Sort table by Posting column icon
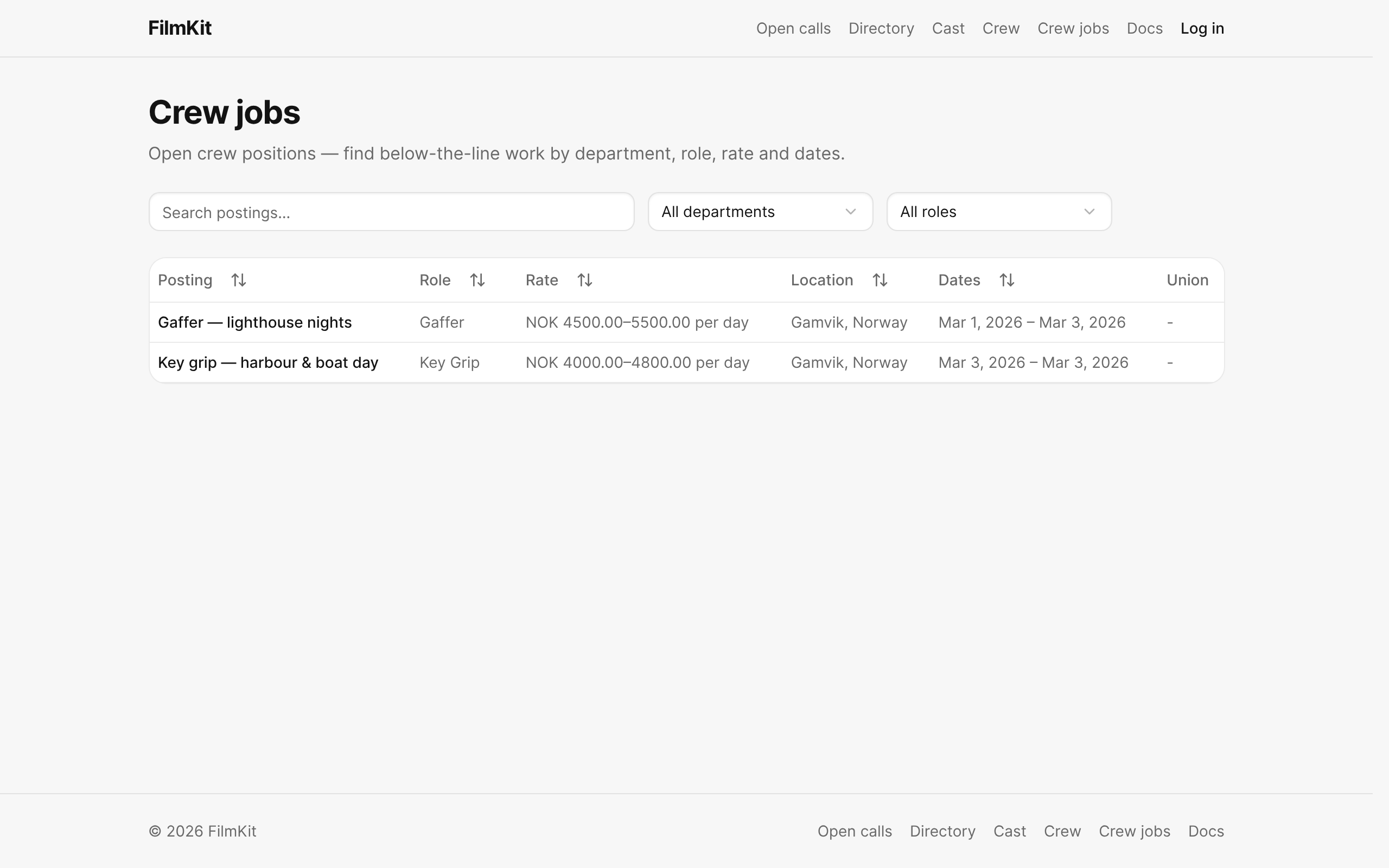Image resolution: width=1389 pixels, height=868 pixels. coord(238,280)
